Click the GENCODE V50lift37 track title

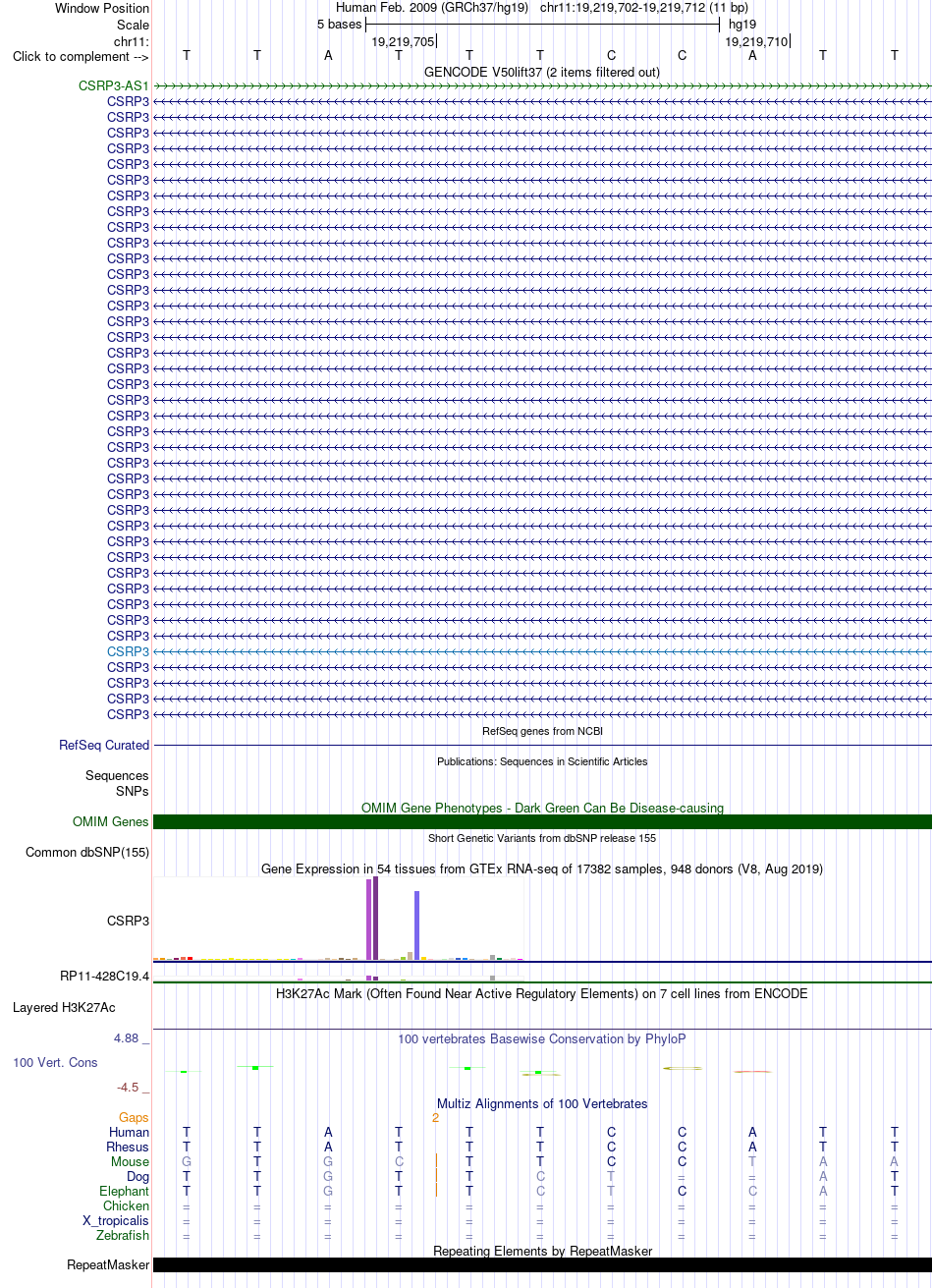point(542,72)
